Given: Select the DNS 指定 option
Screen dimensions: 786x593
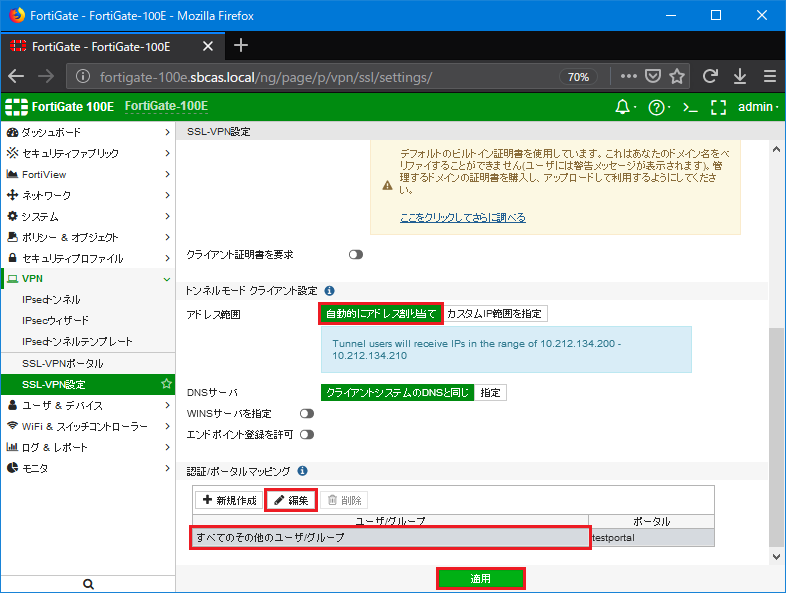Looking at the screenshot, I should pyautogui.click(x=490, y=392).
